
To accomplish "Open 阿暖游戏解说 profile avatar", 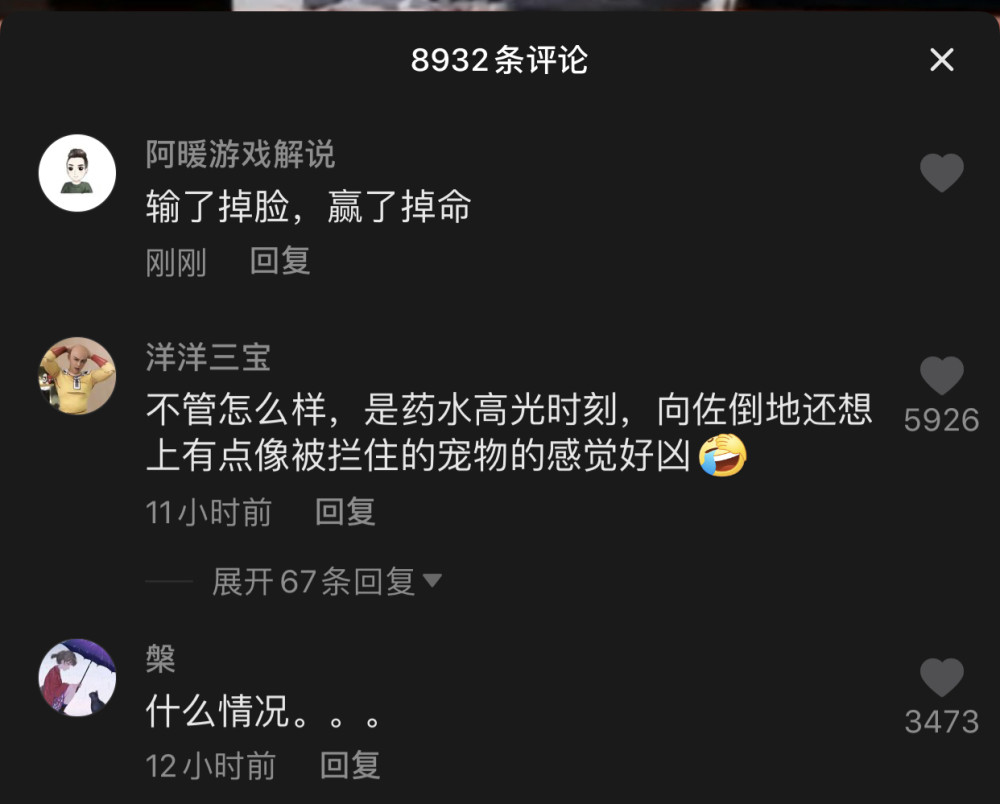I will [77, 173].
